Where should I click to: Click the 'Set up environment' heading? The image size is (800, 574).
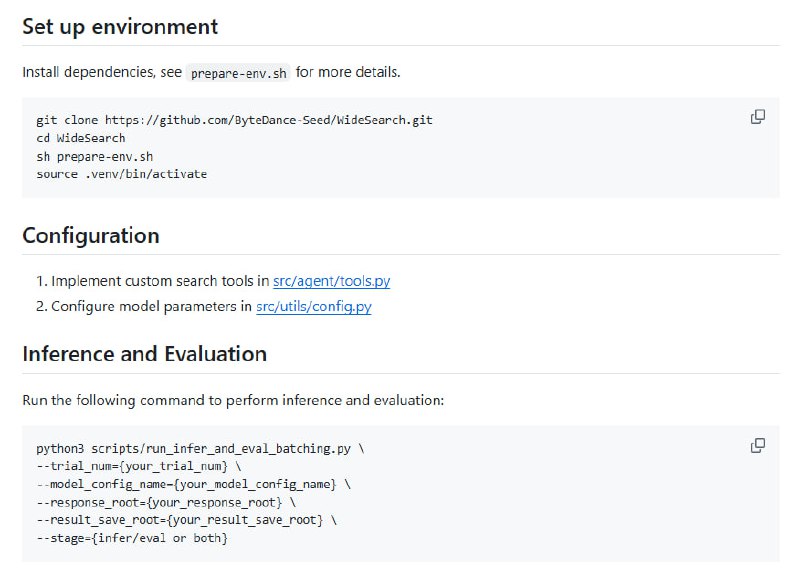pyautogui.click(x=120, y=26)
